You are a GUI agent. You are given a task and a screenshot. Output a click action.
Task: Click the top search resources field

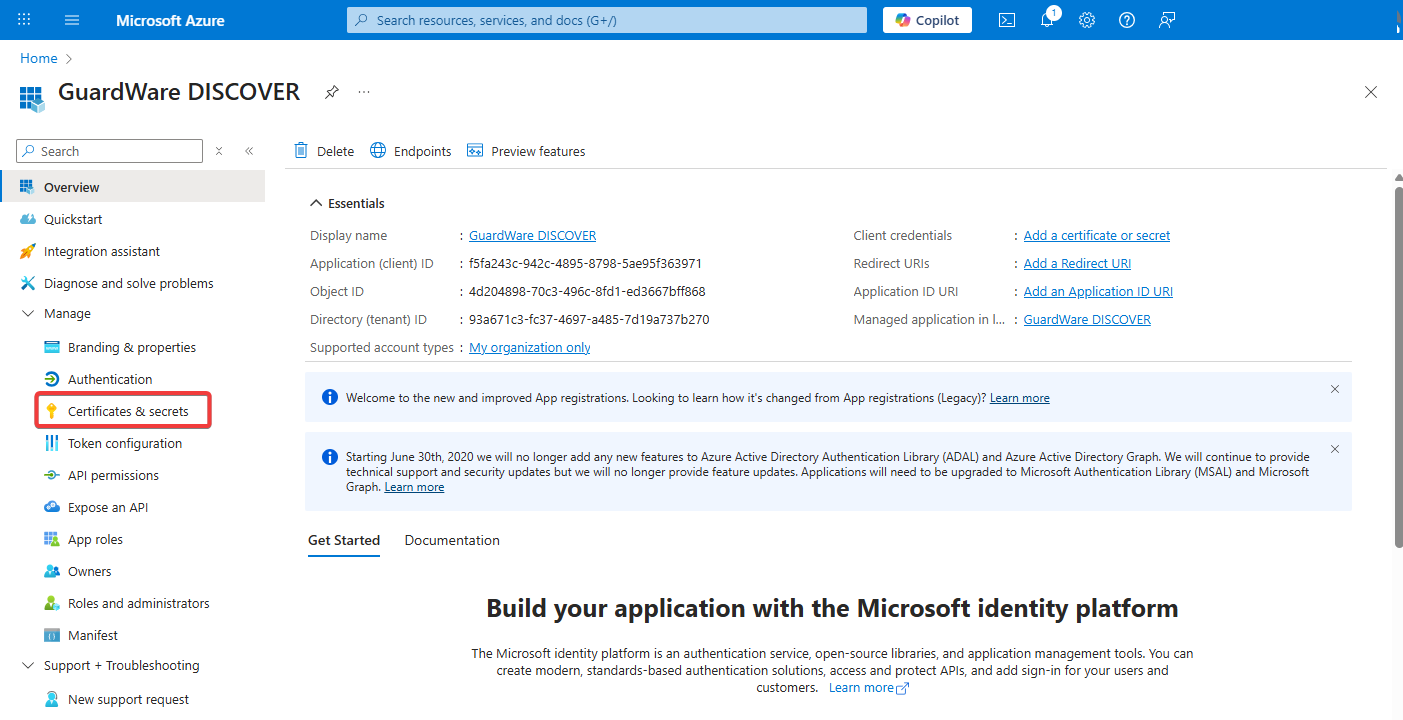[607, 20]
